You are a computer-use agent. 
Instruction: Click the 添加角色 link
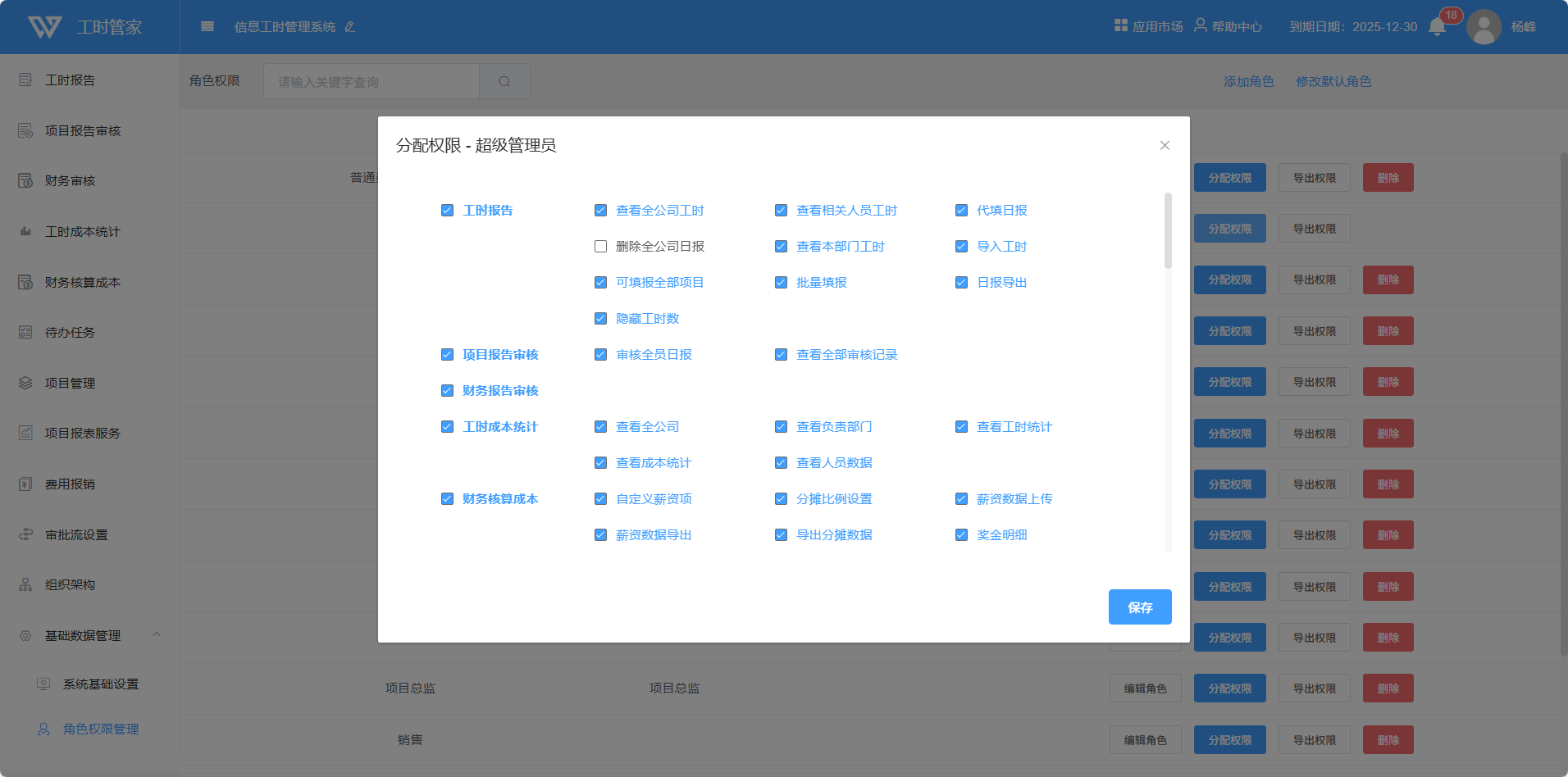[x=1248, y=82]
